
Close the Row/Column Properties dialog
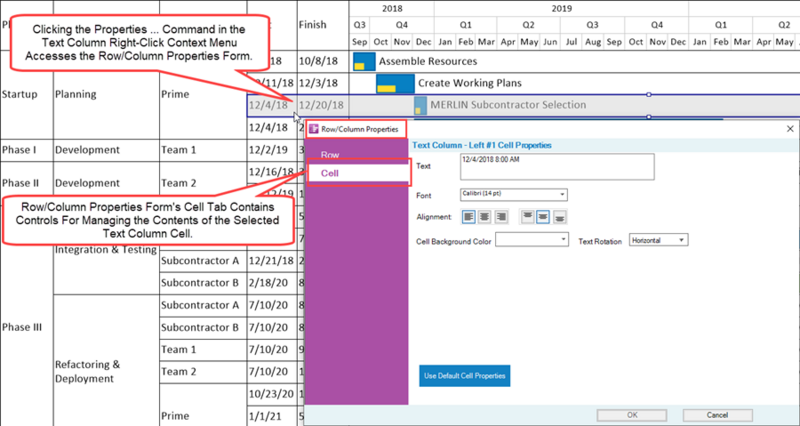(x=790, y=129)
